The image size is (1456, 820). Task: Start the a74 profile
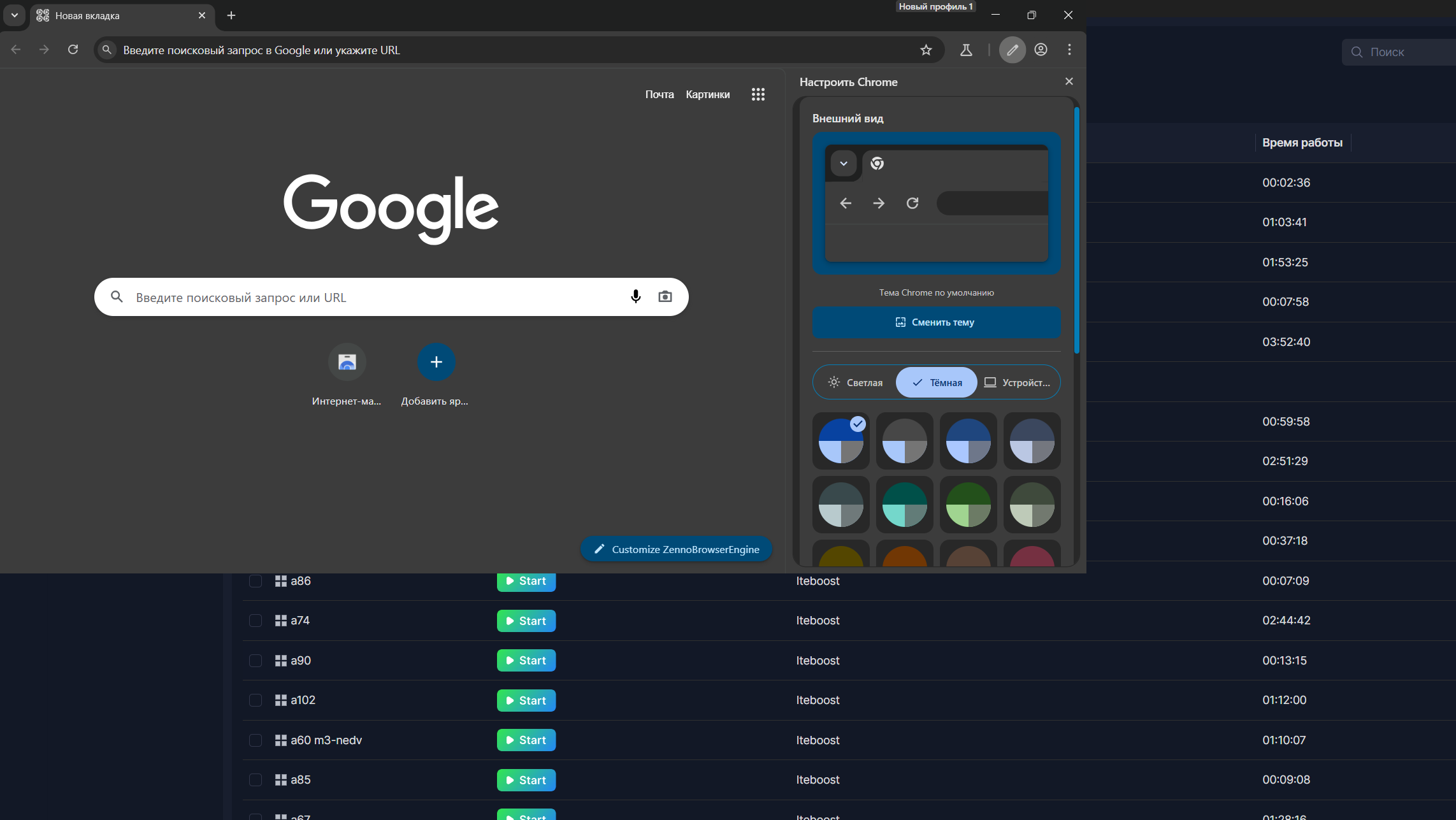pos(526,621)
